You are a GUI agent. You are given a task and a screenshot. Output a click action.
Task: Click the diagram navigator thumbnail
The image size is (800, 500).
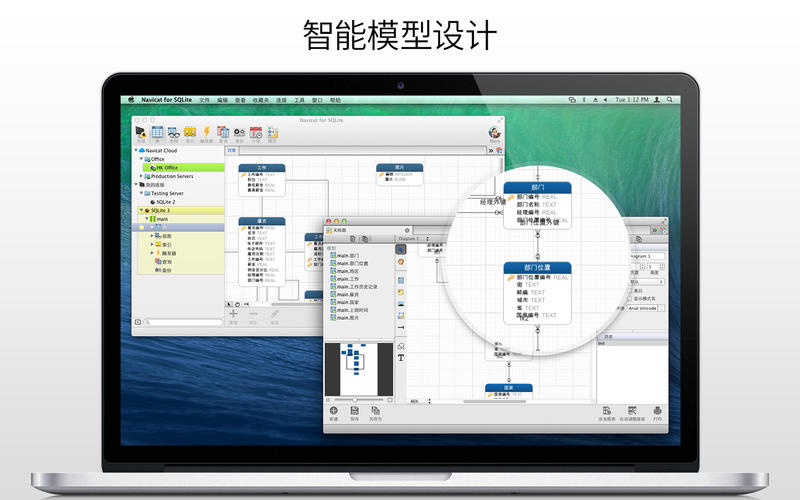click(x=359, y=369)
